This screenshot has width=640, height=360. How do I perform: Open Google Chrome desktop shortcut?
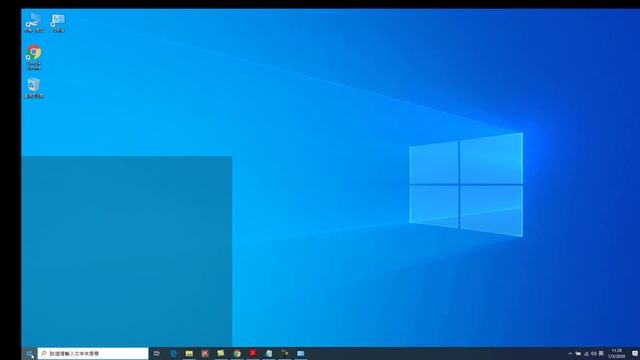coord(34,58)
